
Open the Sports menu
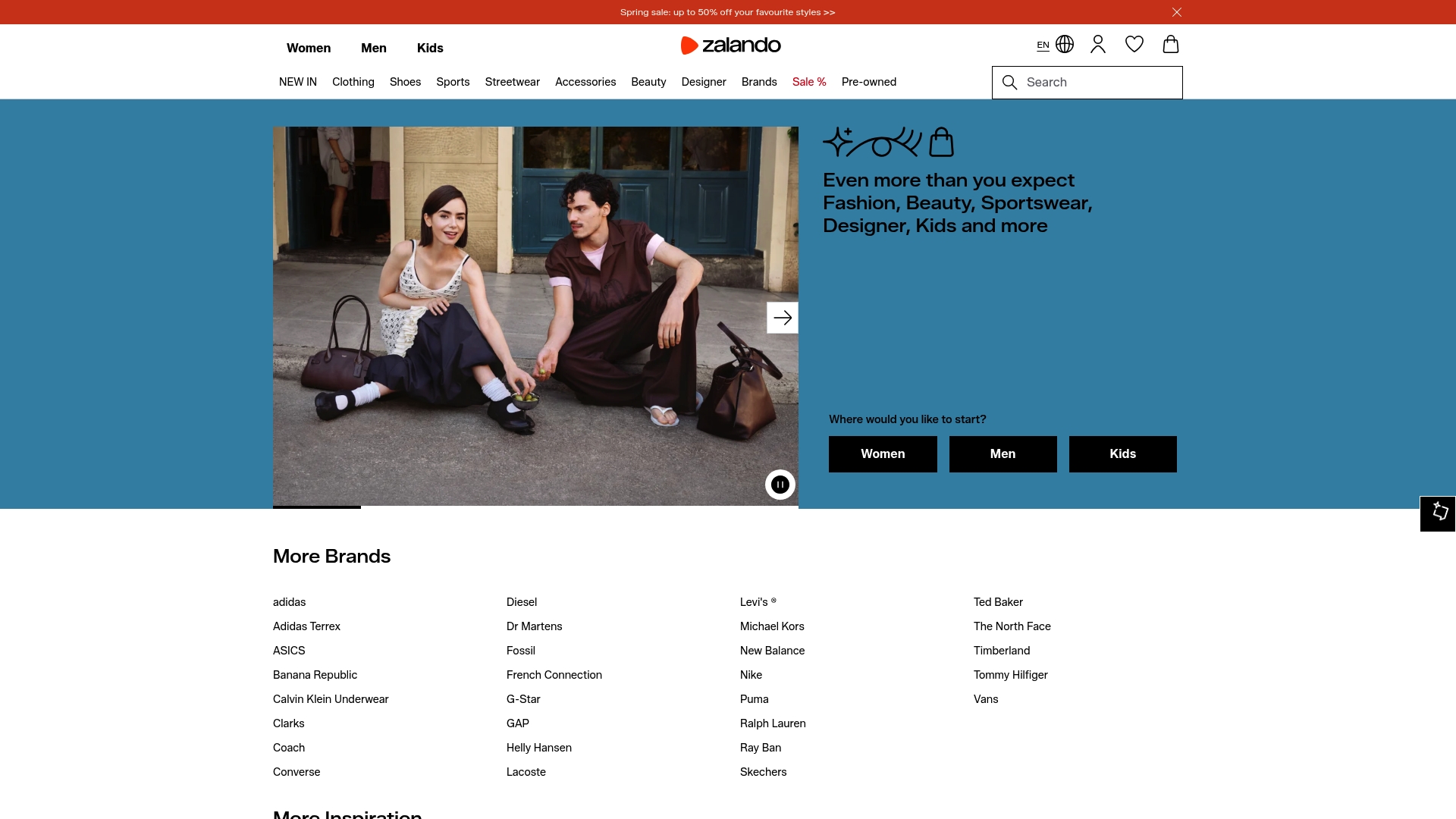click(x=453, y=82)
